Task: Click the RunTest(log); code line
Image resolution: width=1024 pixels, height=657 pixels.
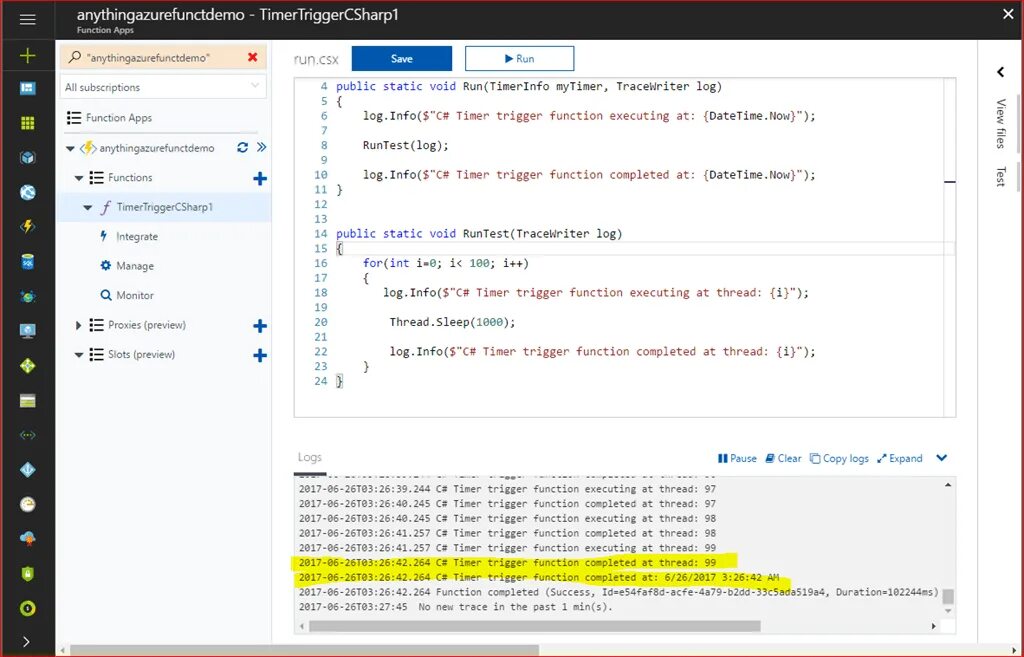Action: [x=406, y=145]
